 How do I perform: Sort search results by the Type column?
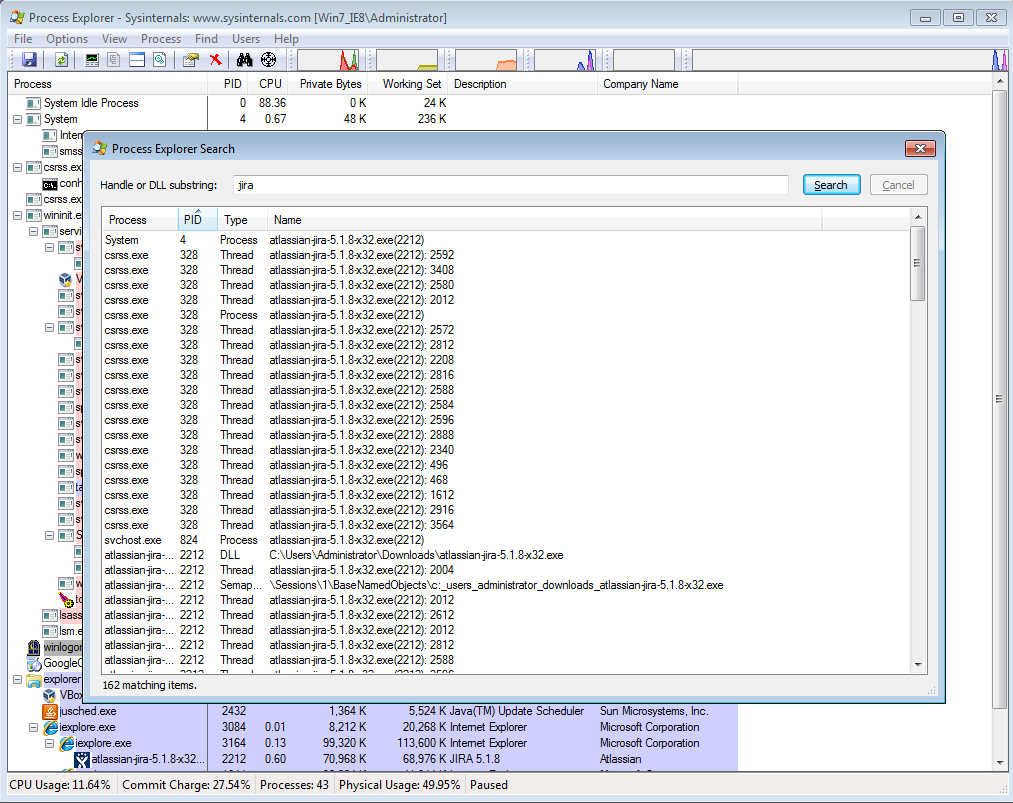point(242,220)
